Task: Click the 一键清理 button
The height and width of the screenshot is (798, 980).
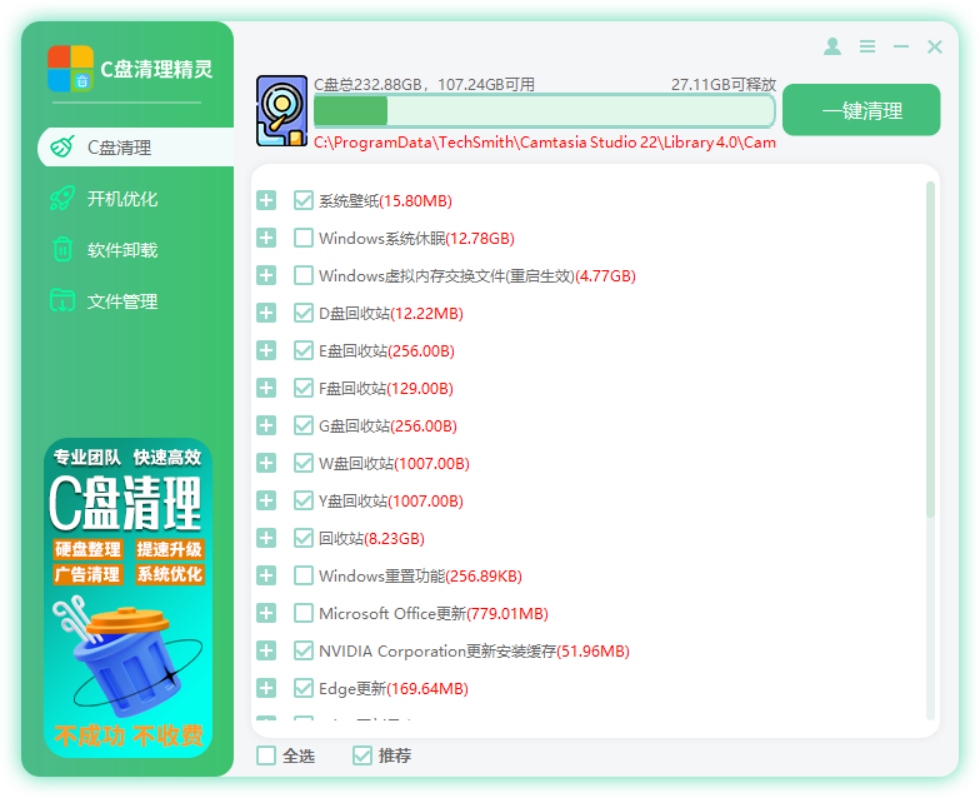Action: (861, 111)
